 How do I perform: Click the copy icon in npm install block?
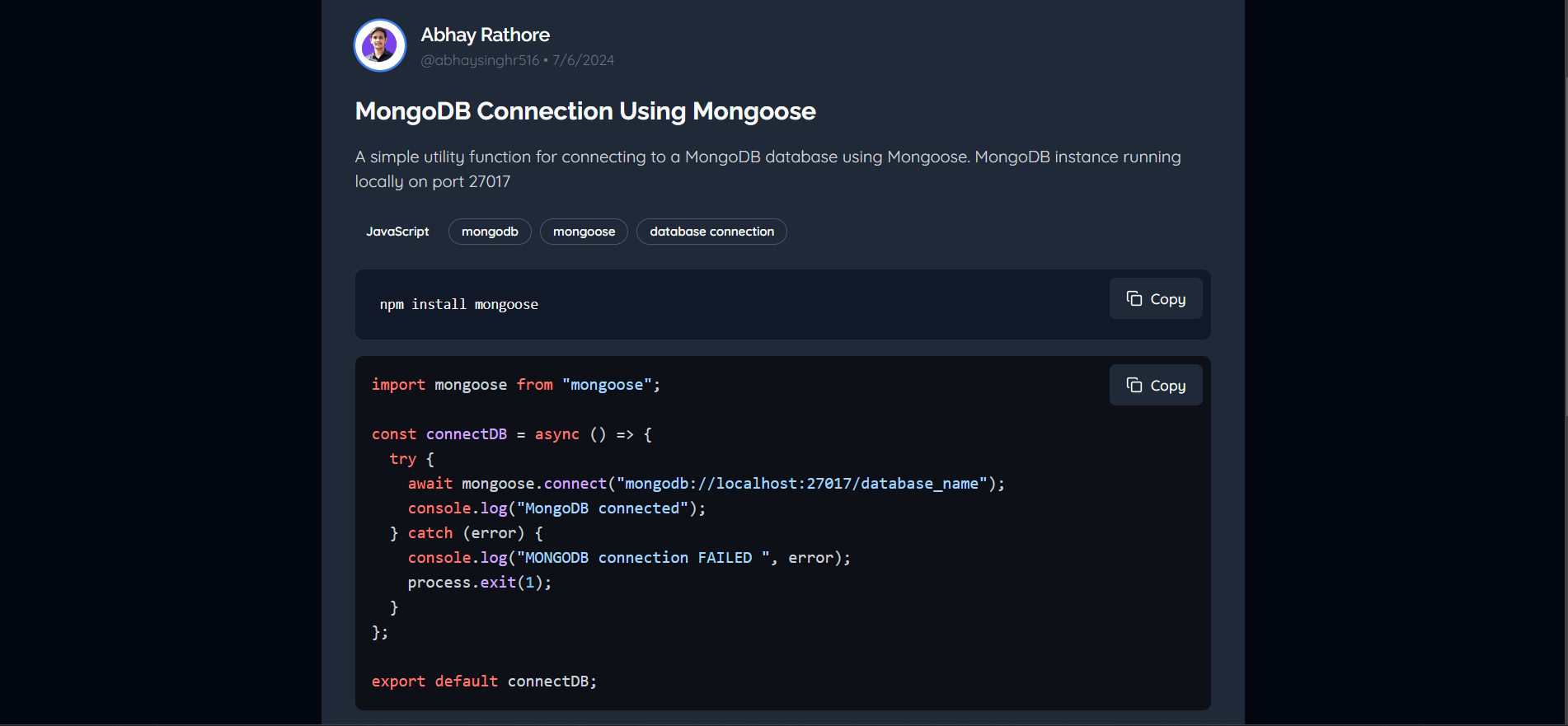[x=1134, y=298]
